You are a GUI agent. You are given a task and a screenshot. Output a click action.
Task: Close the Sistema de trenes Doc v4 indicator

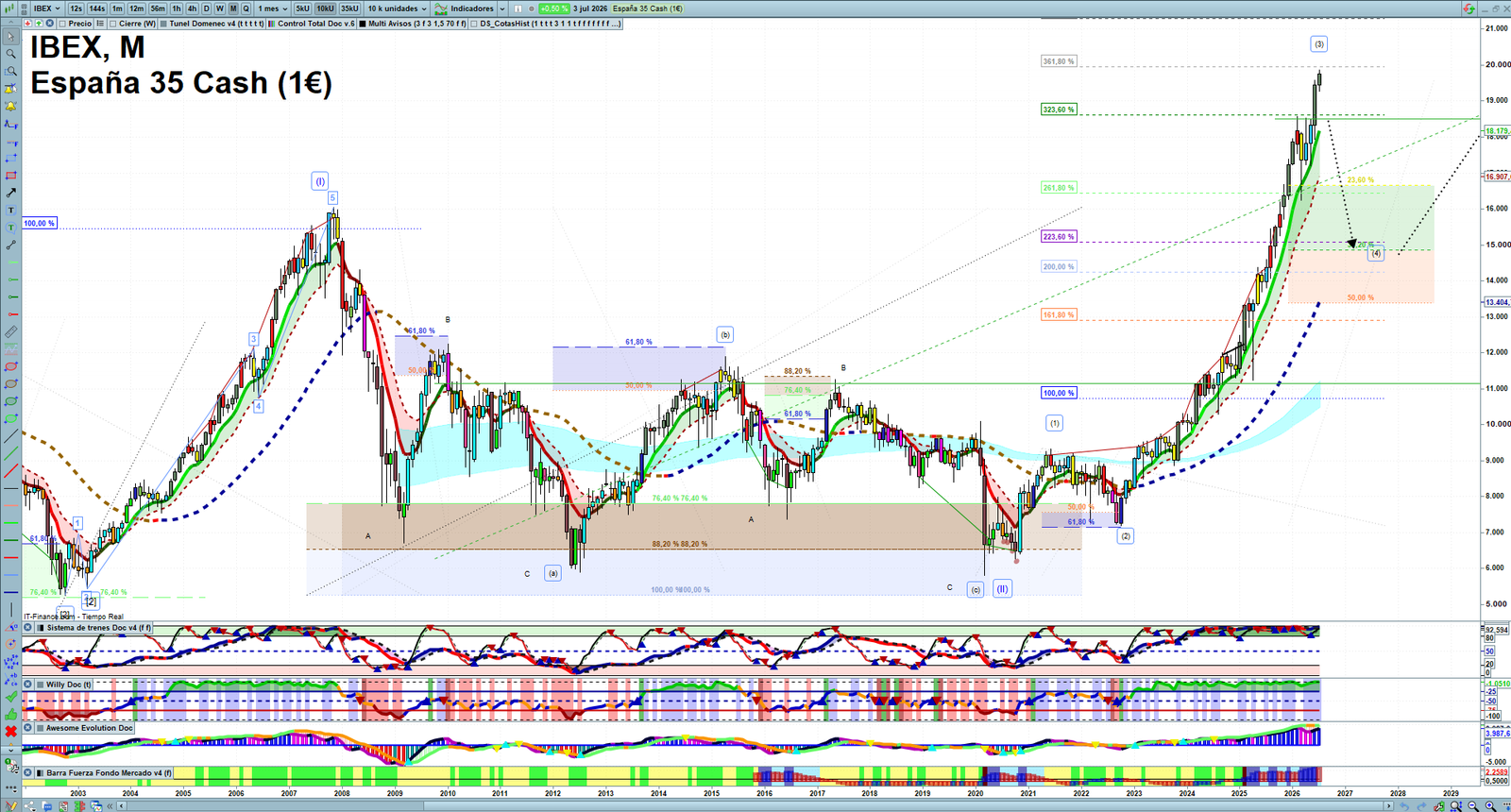point(28,628)
